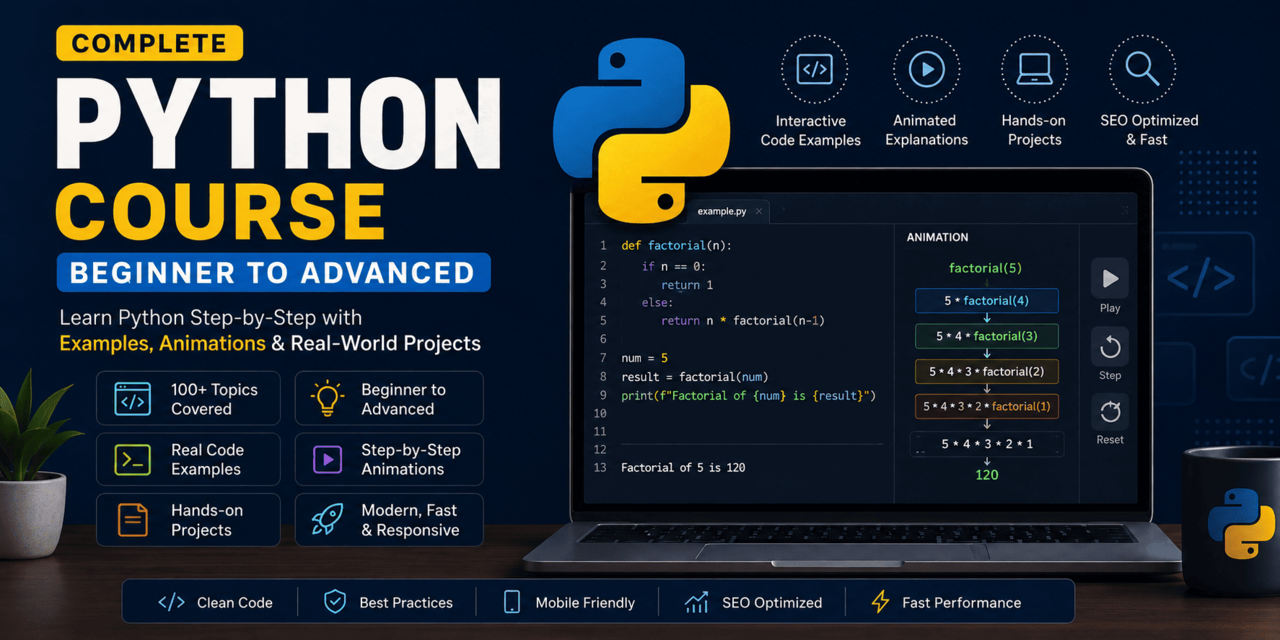The width and height of the screenshot is (1280, 640).
Task: Click the lightbulb icon for Beginner to Advanced
Action: (328, 399)
